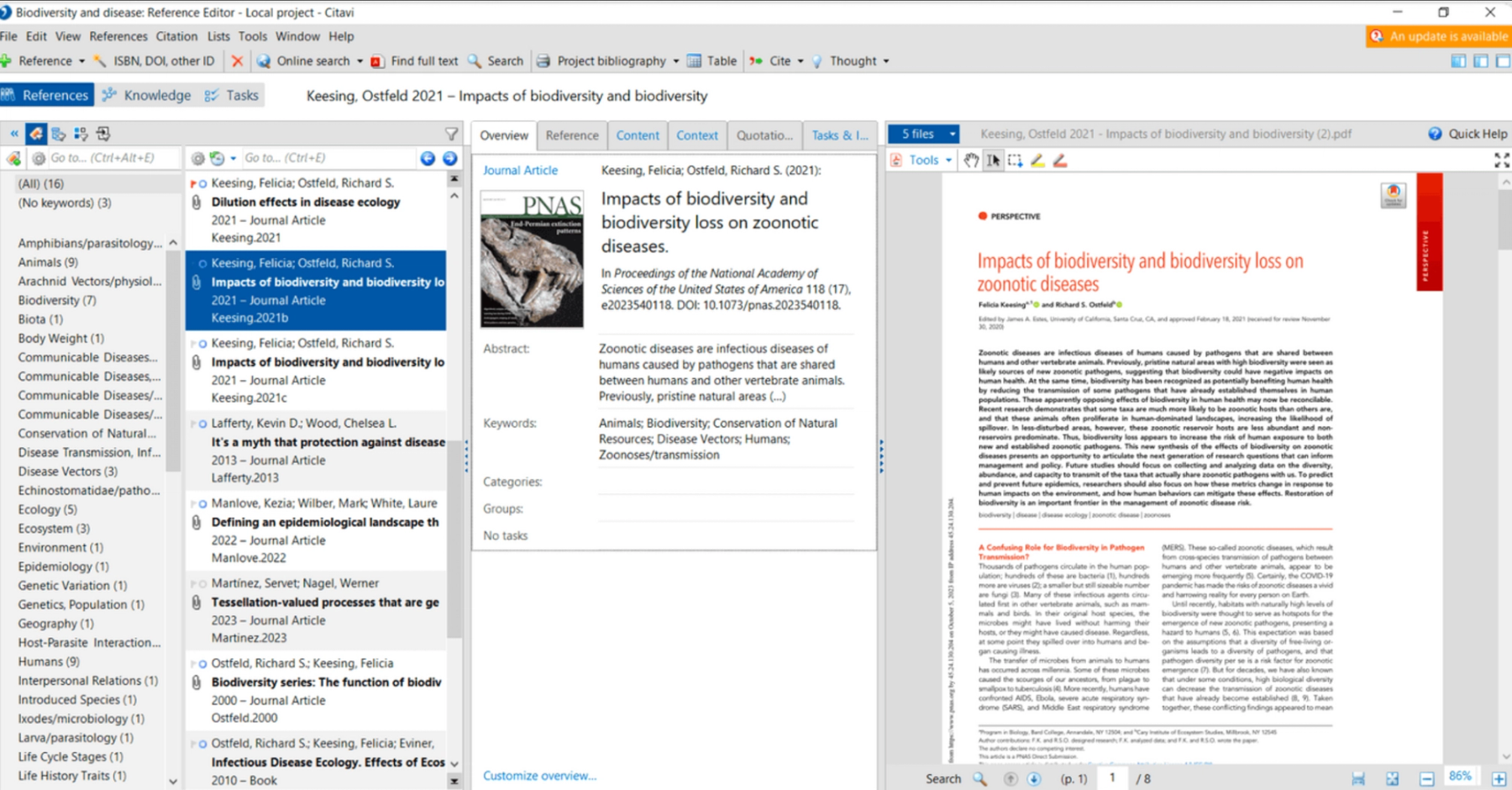Open the reference list filter funnel

tap(451, 134)
